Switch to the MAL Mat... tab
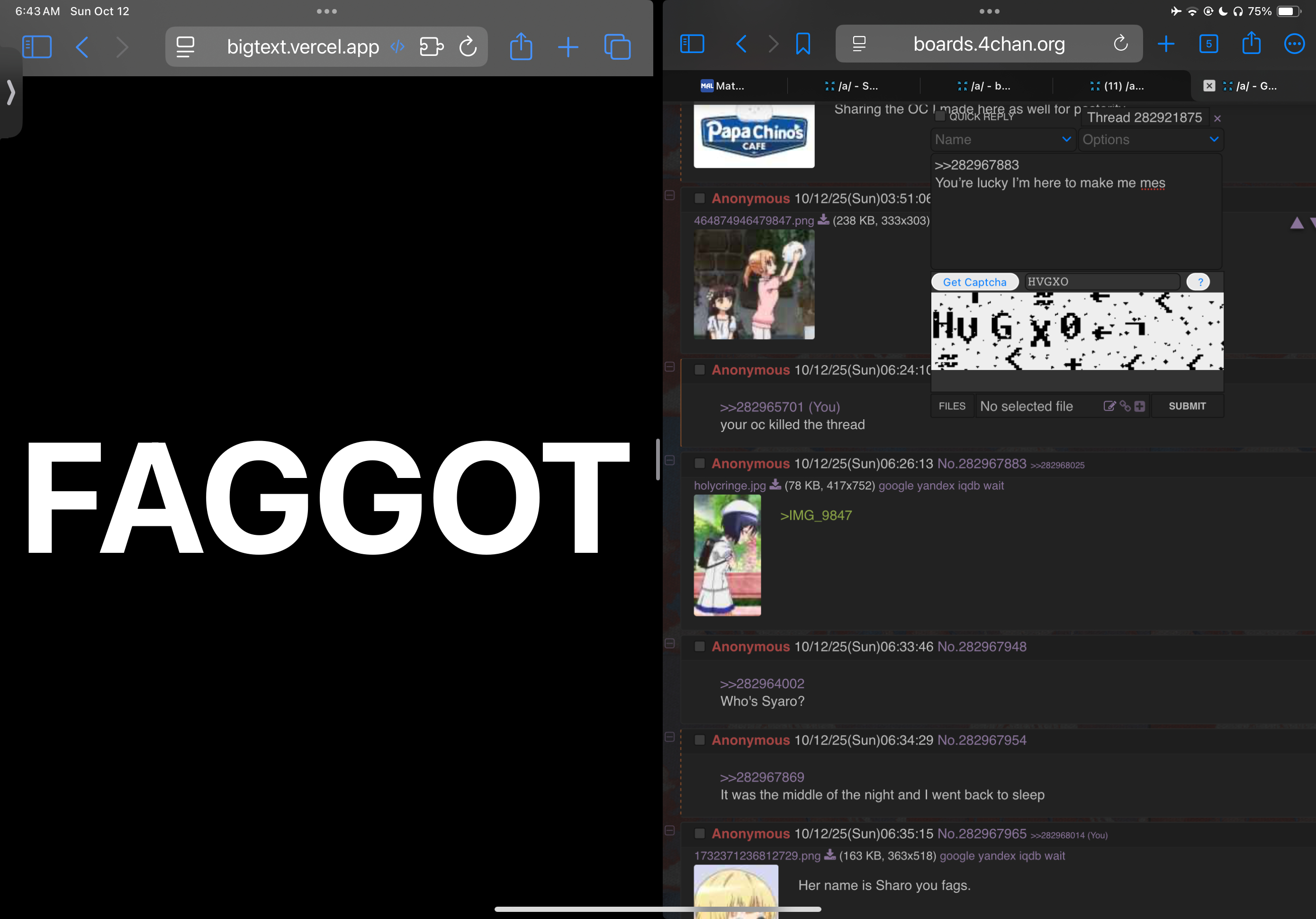Viewport: 1316px width, 919px height. coord(723,86)
